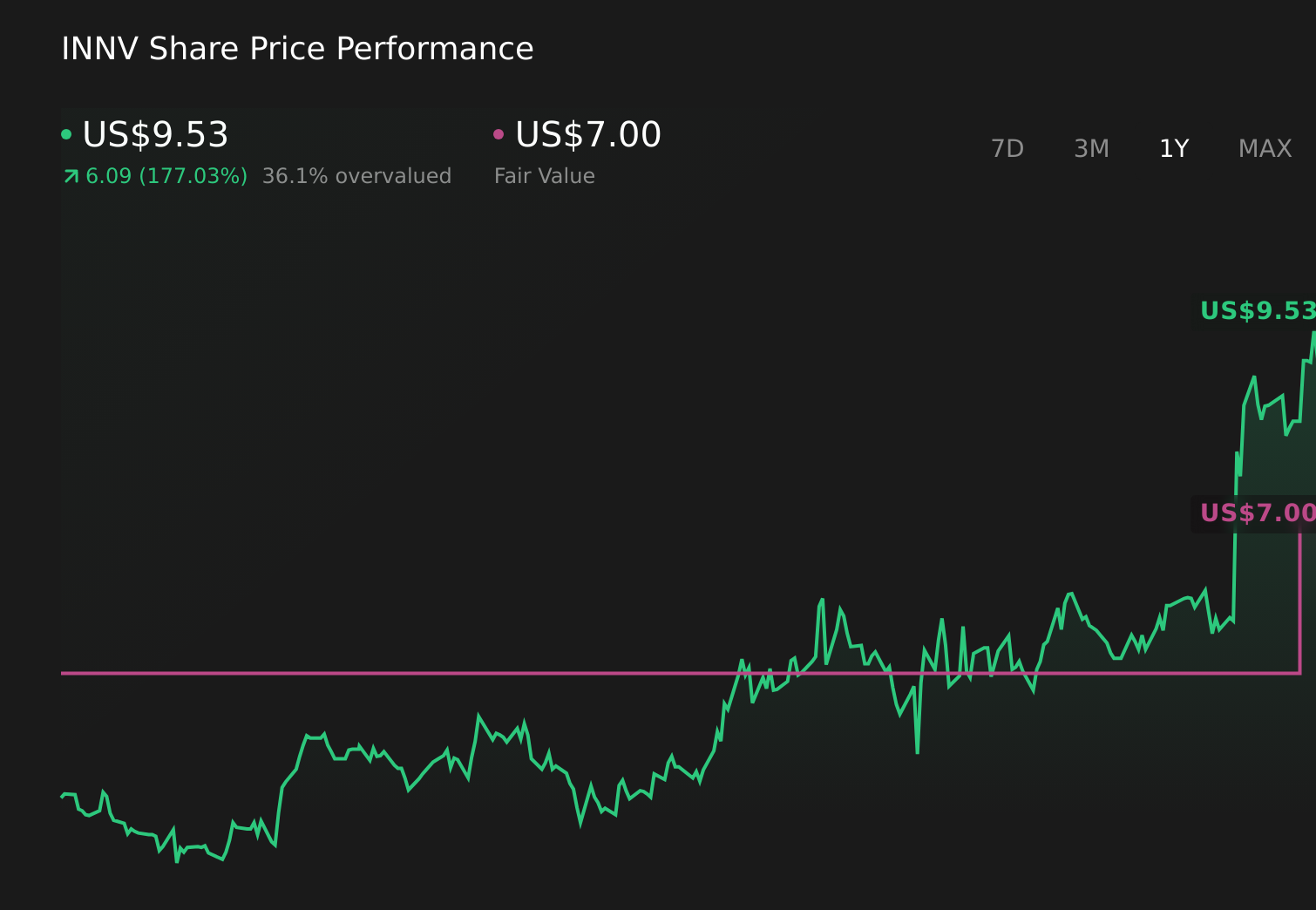
Task: Click the pink Fair Value dot indicator
Action: pyautogui.click(x=499, y=133)
